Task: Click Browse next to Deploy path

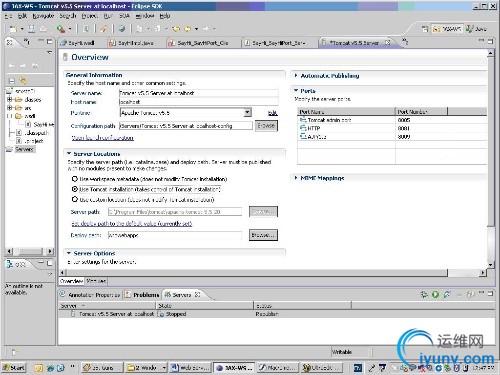Action: pyautogui.click(x=263, y=235)
